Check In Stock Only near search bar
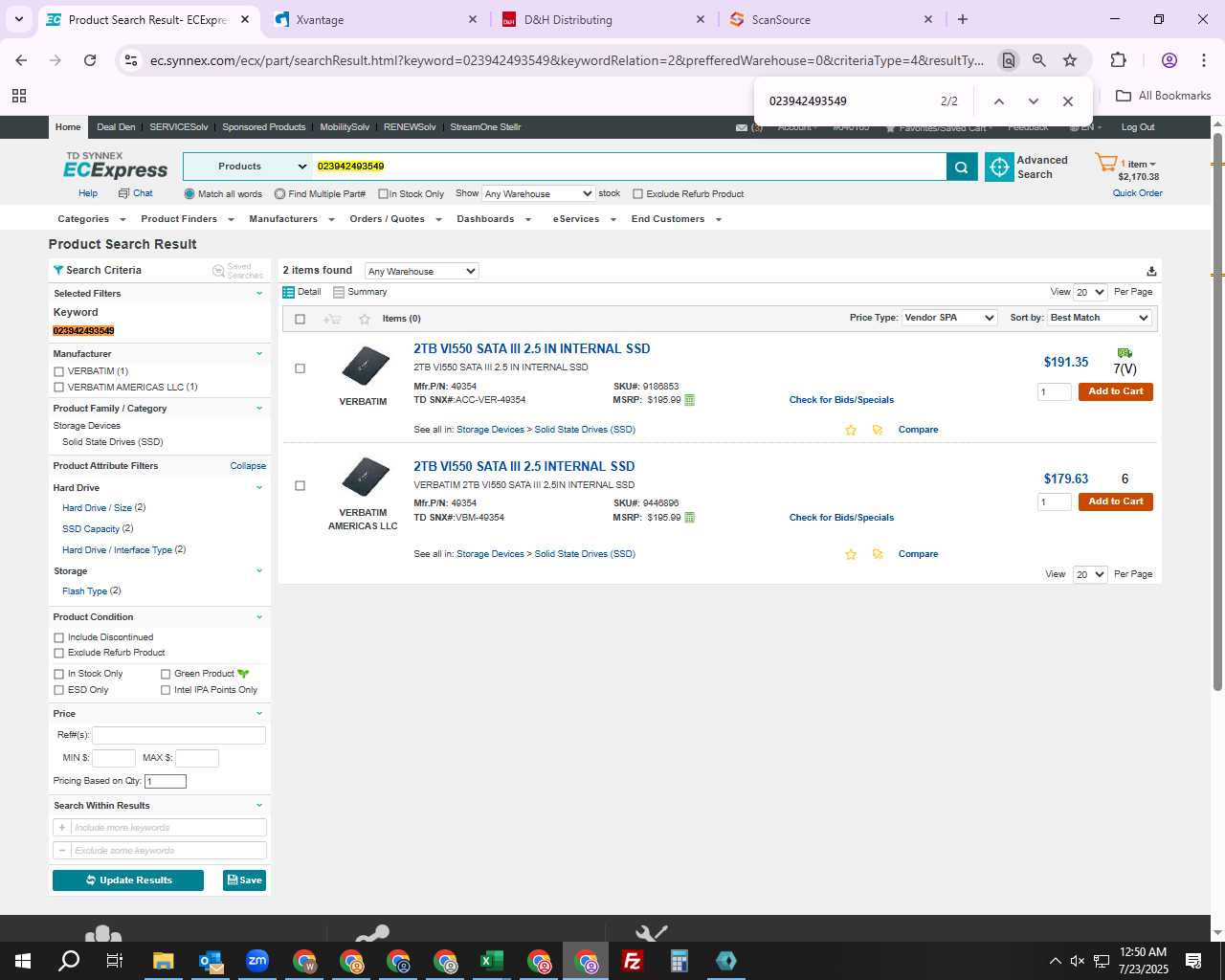Screen dimensions: 1225x980 (383, 194)
